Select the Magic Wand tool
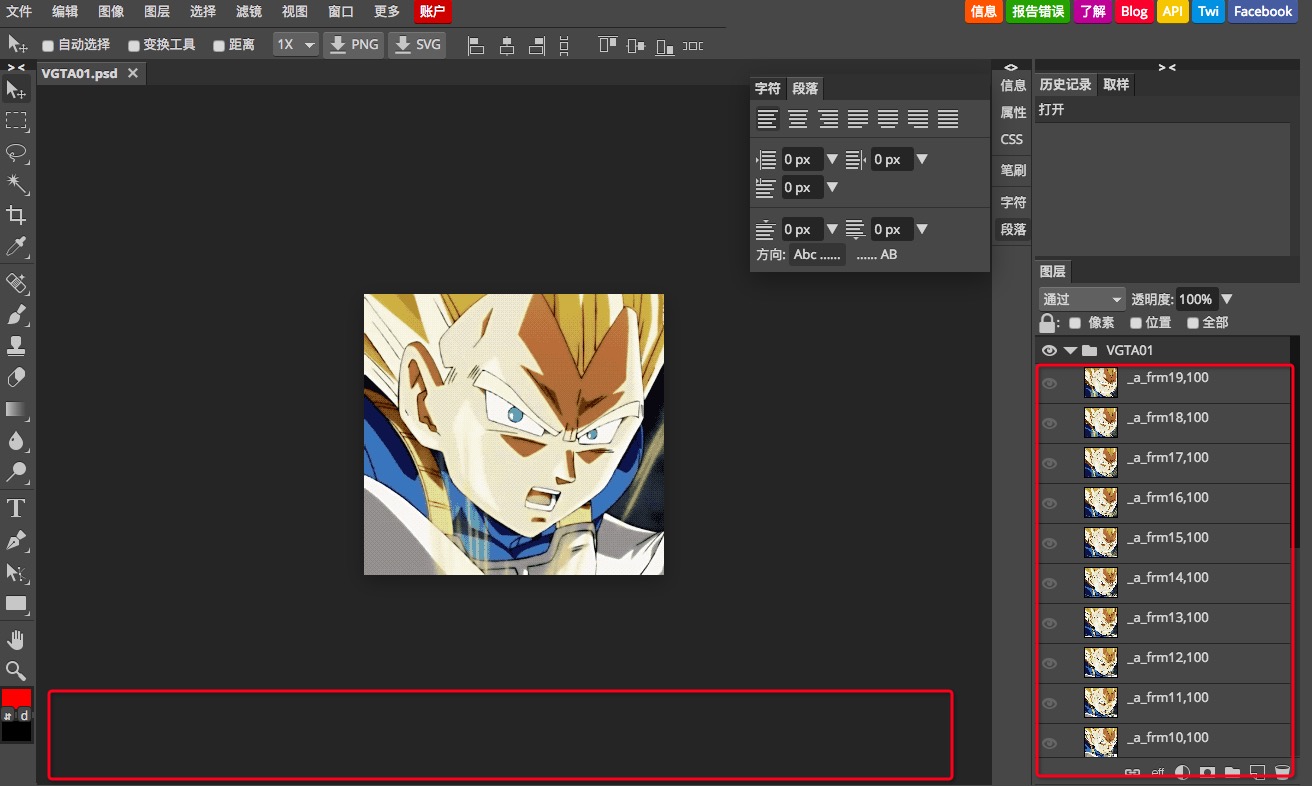This screenshot has height=786, width=1312. tap(16, 184)
